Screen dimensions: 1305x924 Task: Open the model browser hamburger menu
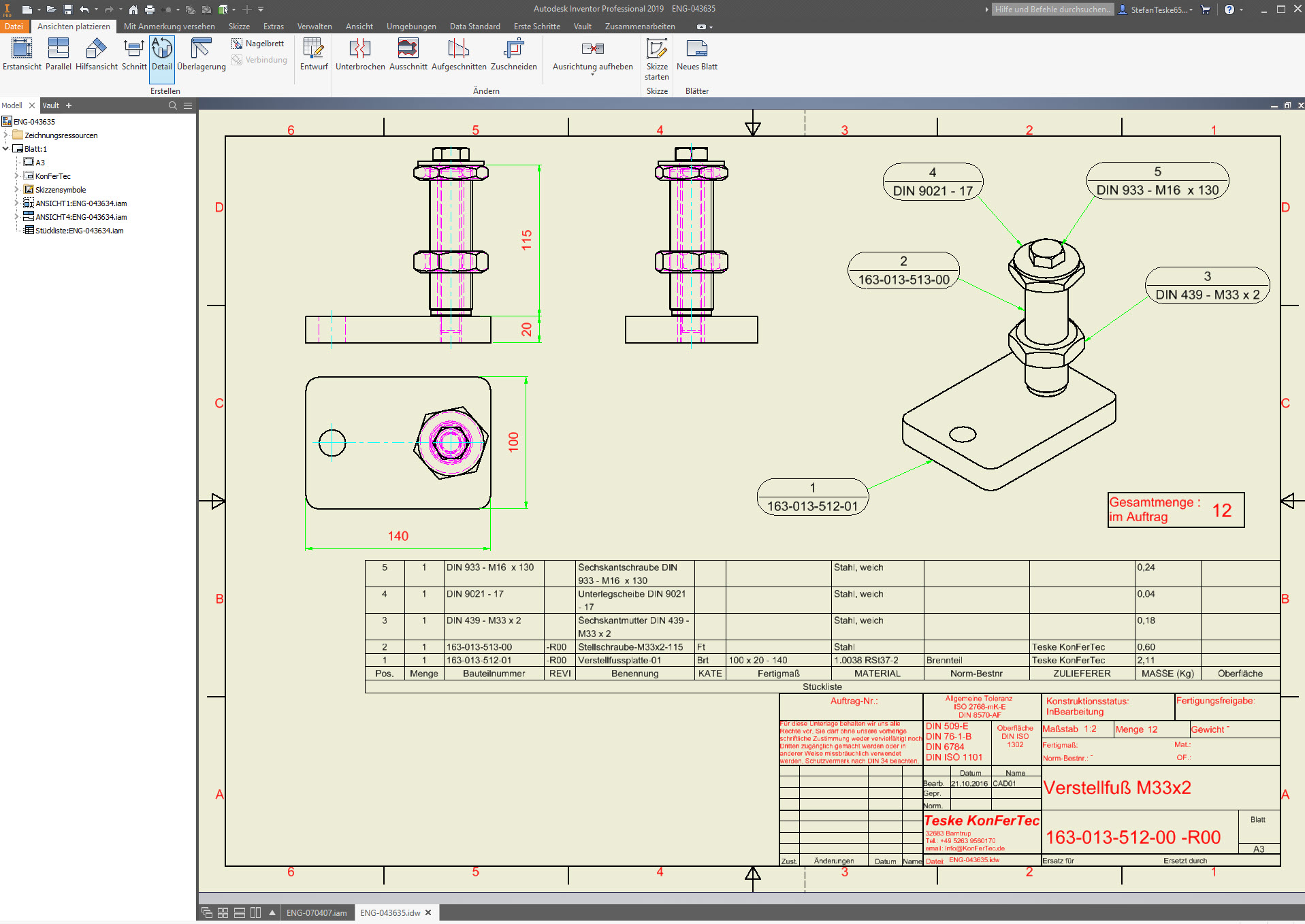(188, 105)
